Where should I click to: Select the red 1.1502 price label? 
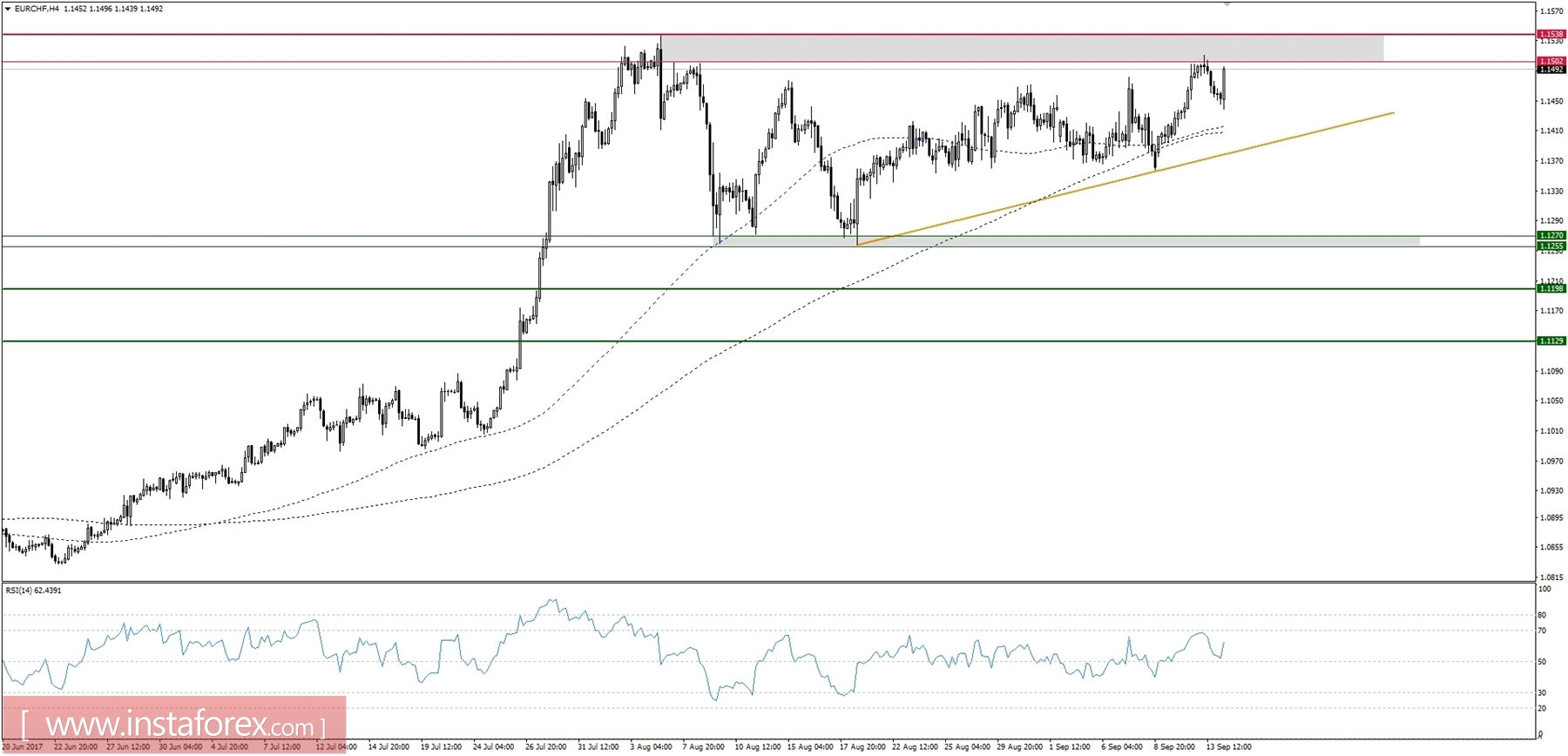[x=1551, y=61]
